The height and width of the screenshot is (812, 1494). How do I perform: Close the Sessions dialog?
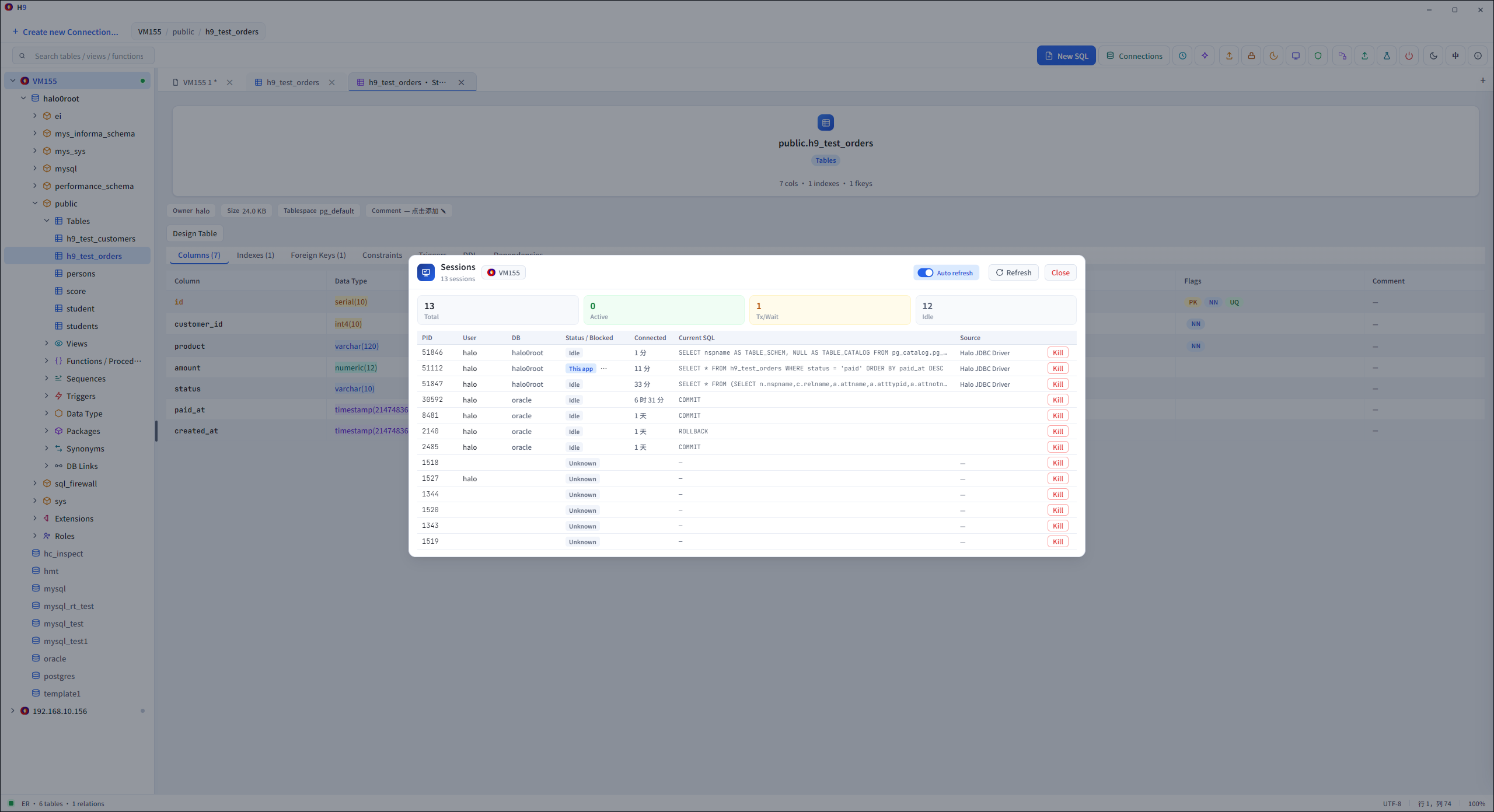[1060, 272]
